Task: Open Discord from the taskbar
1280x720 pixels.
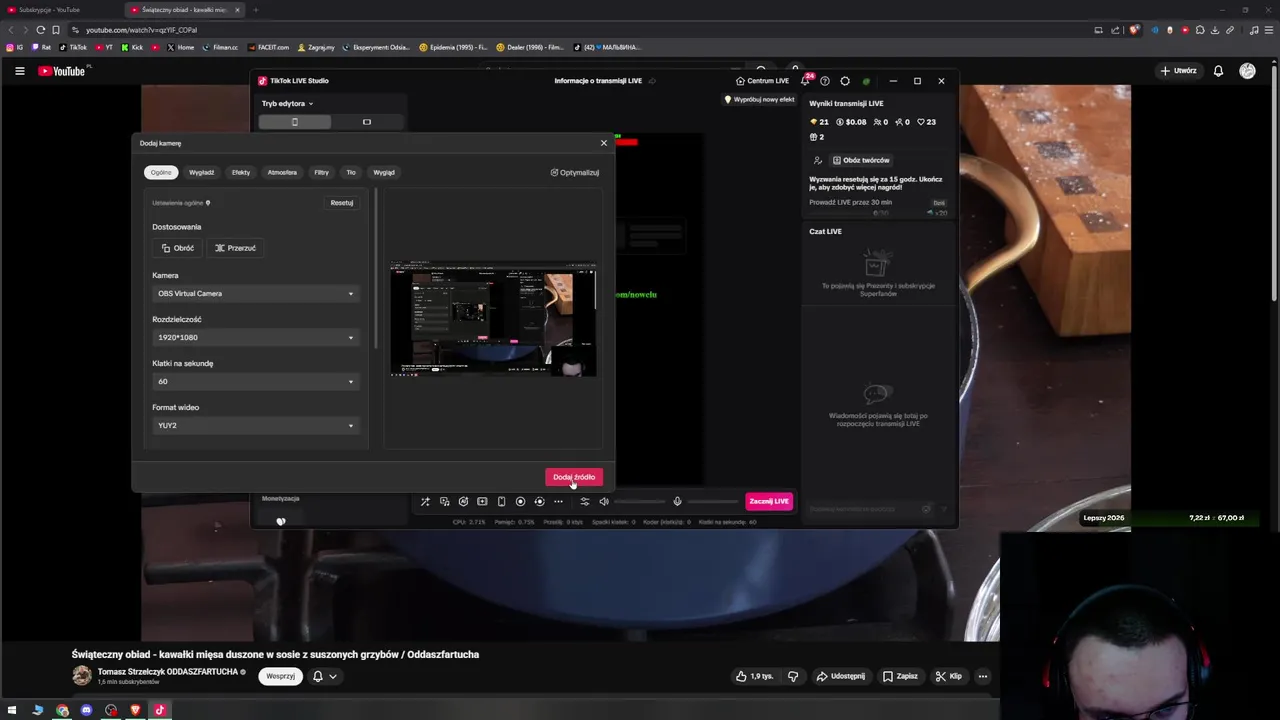Action: pyautogui.click(x=86, y=710)
